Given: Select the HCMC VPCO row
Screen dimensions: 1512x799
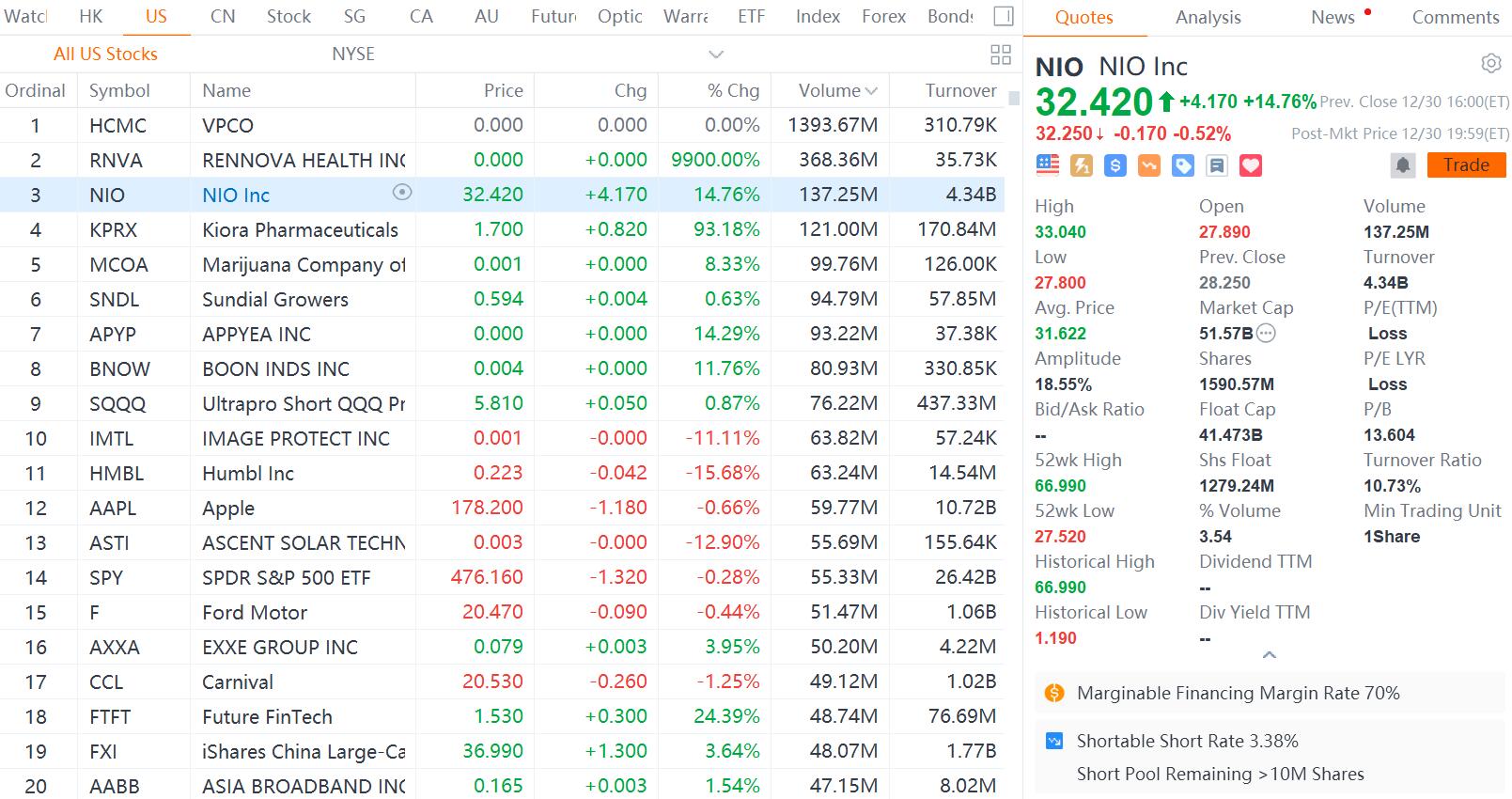Looking at the screenshot, I should pyautogui.click(x=502, y=125).
